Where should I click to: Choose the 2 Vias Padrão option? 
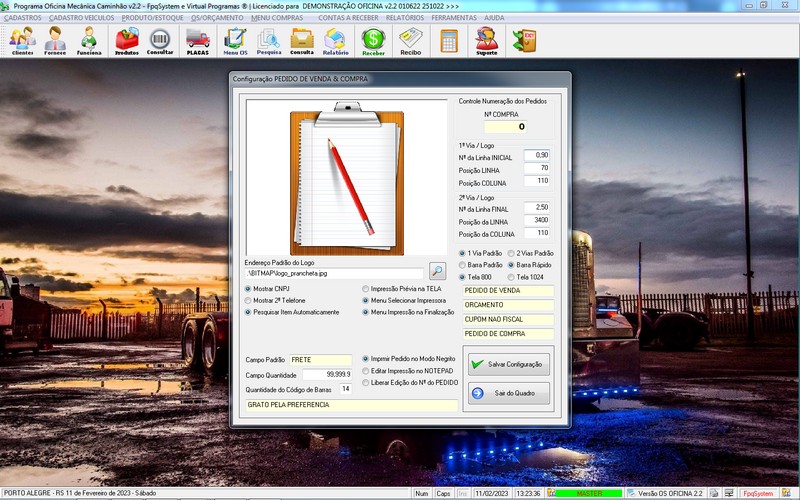511,253
